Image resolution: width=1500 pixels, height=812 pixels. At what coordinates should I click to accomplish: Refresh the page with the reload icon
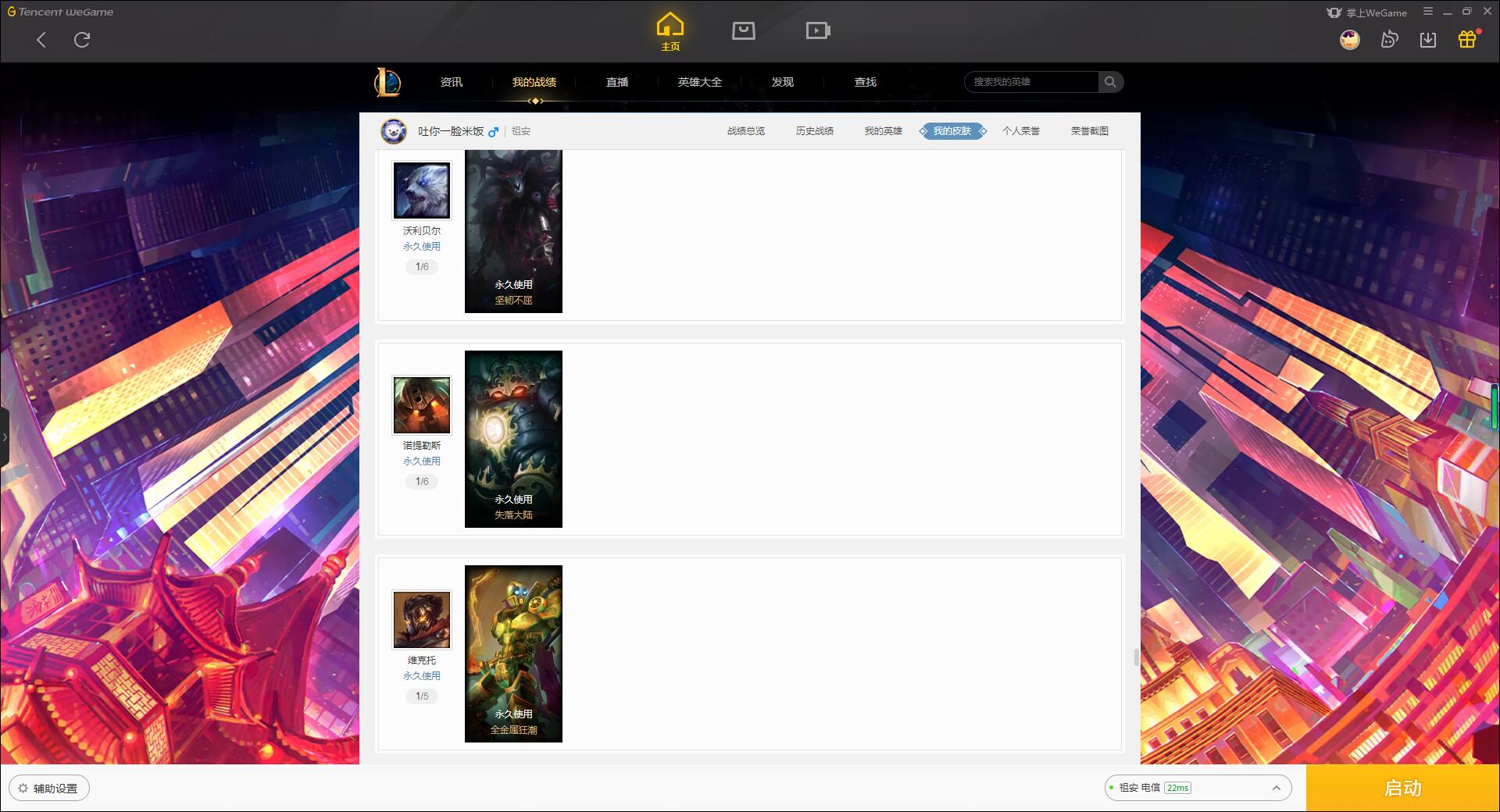coord(82,40)
